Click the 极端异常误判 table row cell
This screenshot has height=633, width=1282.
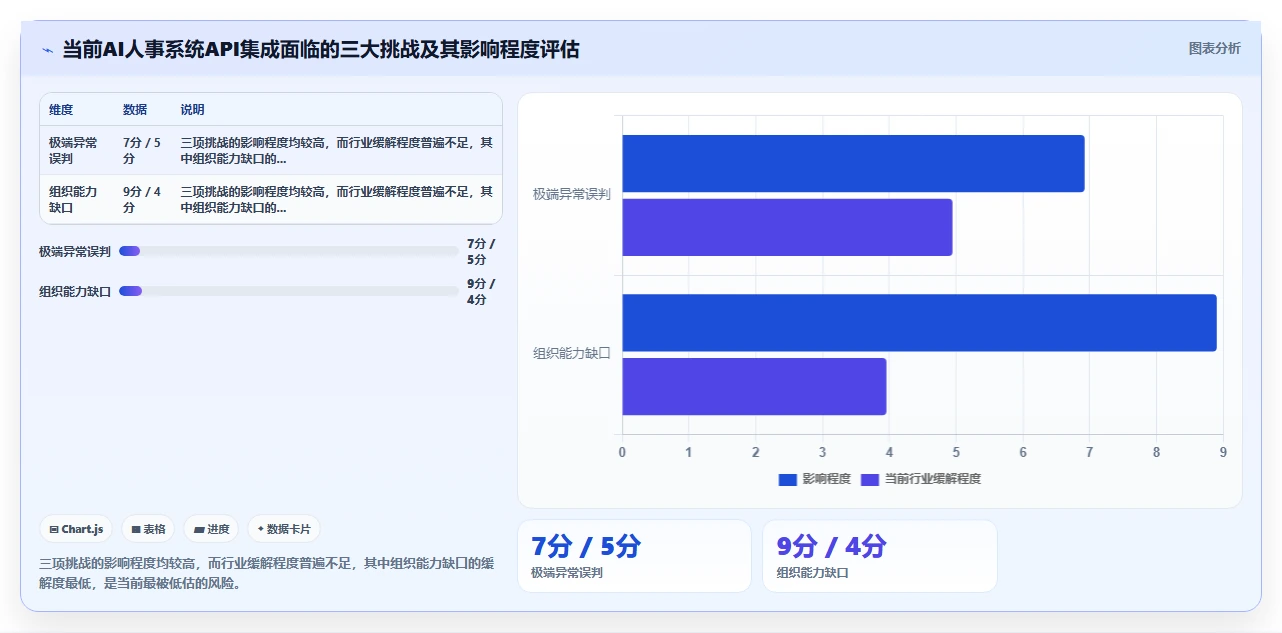click(74, 151)
